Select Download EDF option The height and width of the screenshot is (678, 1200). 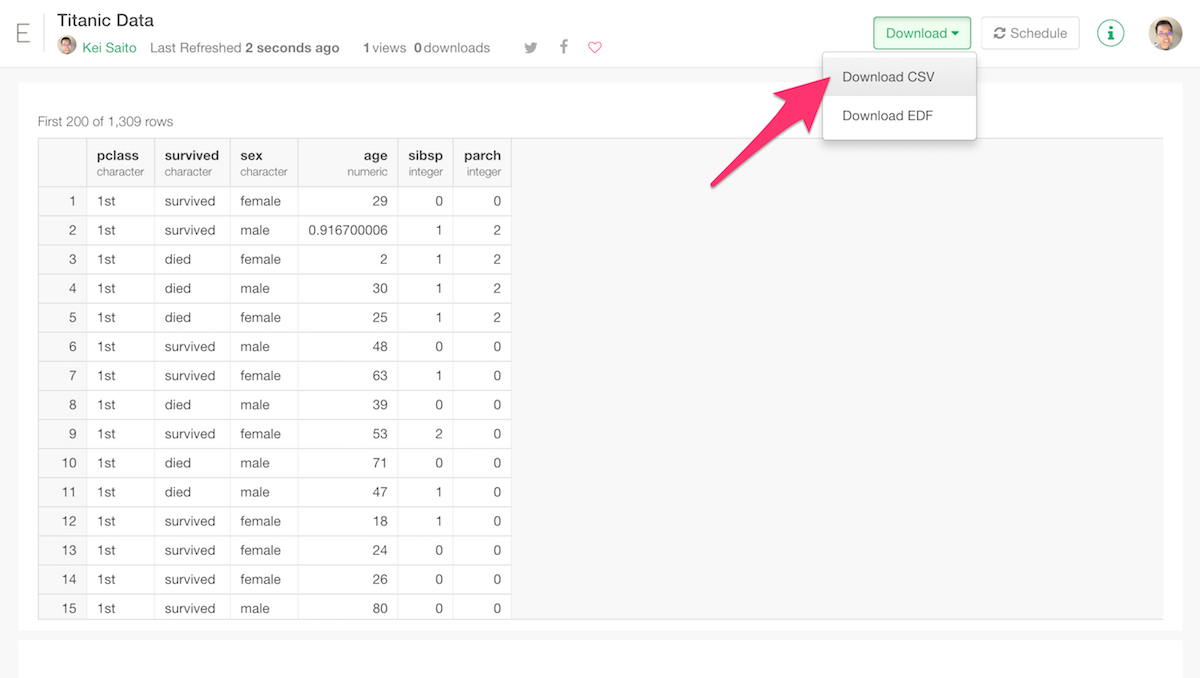[887, 116]
